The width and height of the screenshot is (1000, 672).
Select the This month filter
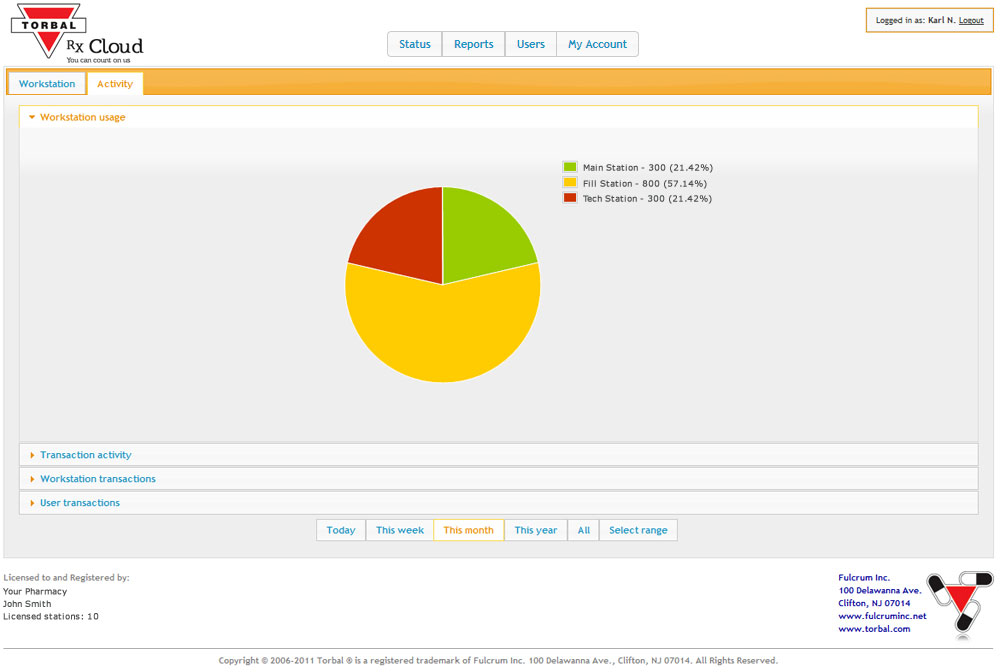469,530
